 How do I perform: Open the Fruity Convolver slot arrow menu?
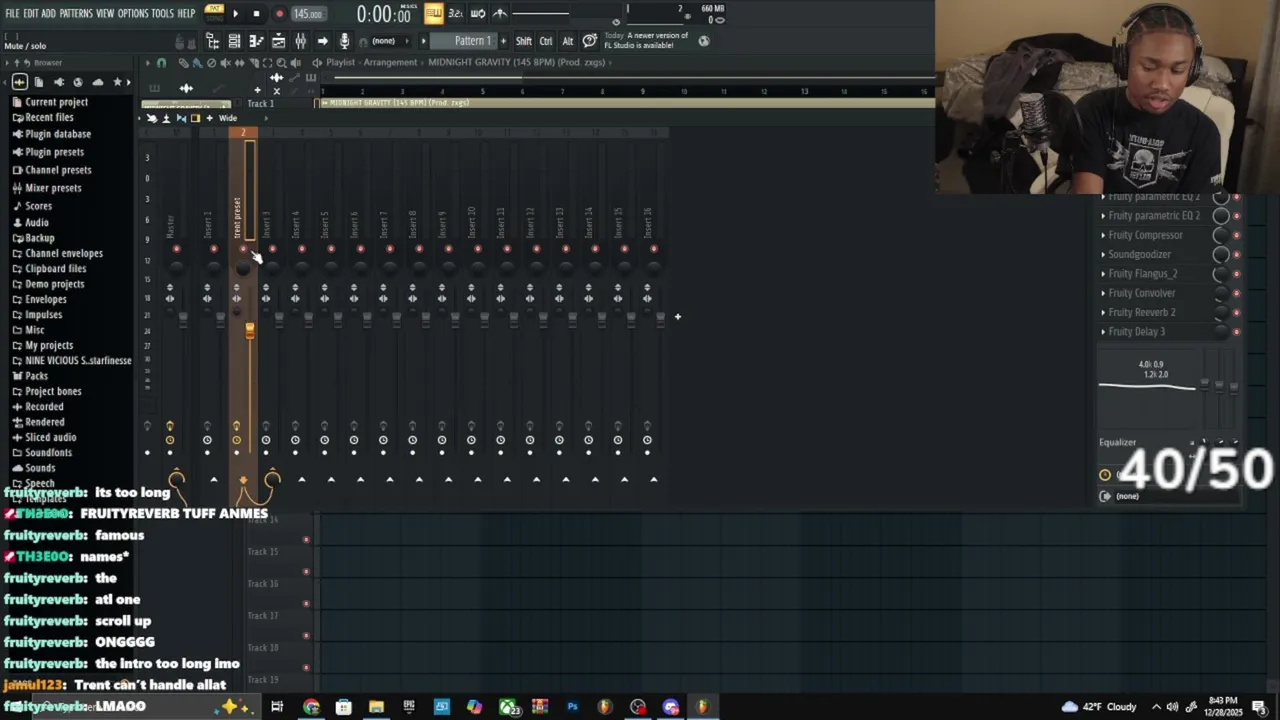[1103, 293]
